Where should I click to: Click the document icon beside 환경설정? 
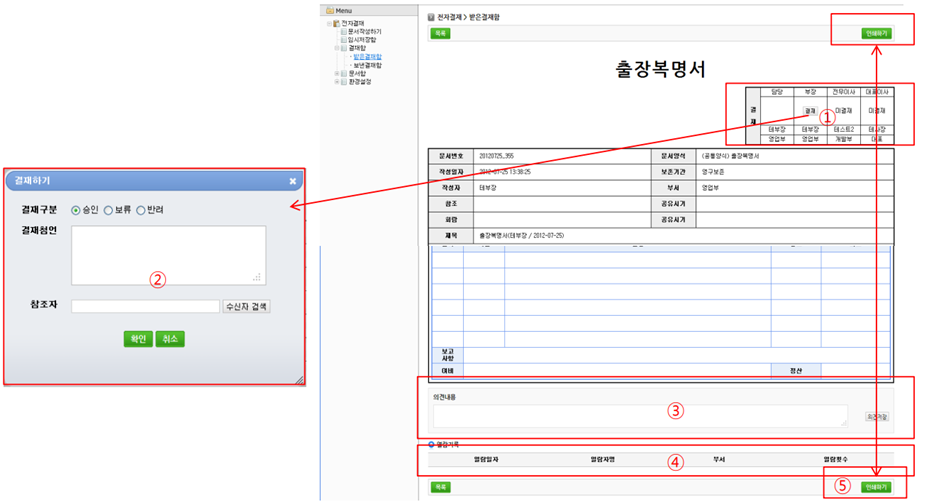344,82
